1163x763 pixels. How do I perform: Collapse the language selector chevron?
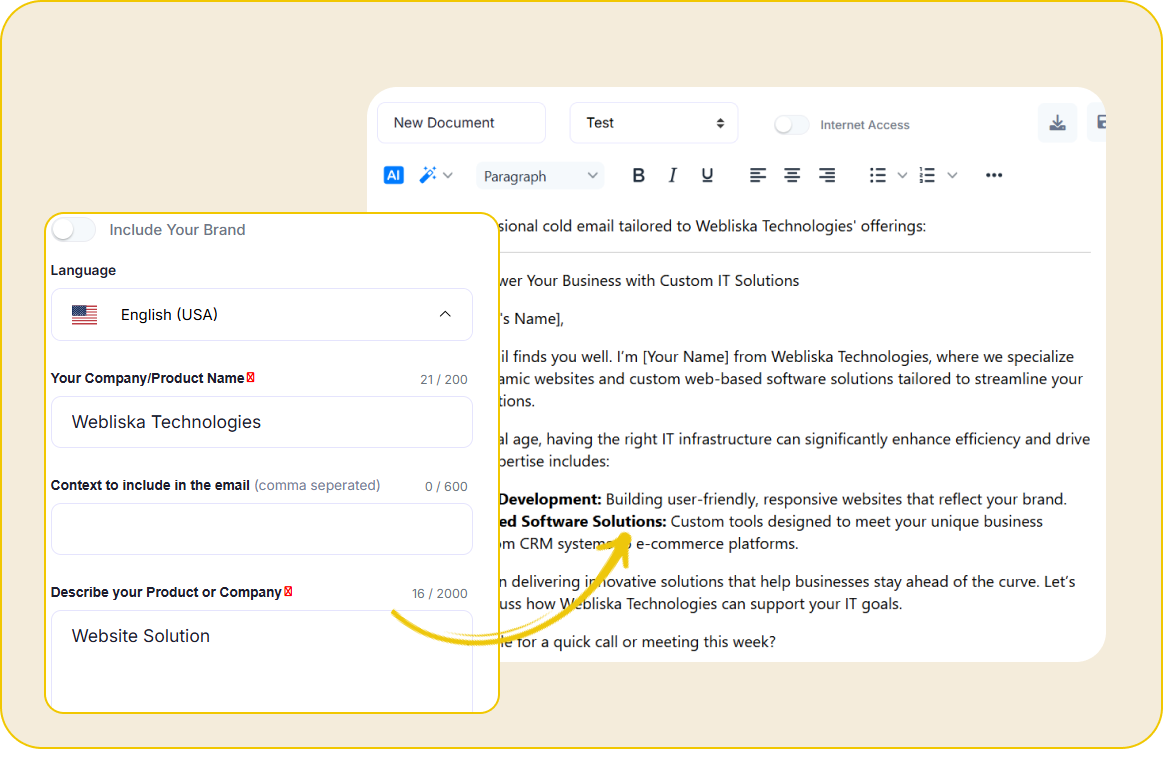tap(445, 314)
